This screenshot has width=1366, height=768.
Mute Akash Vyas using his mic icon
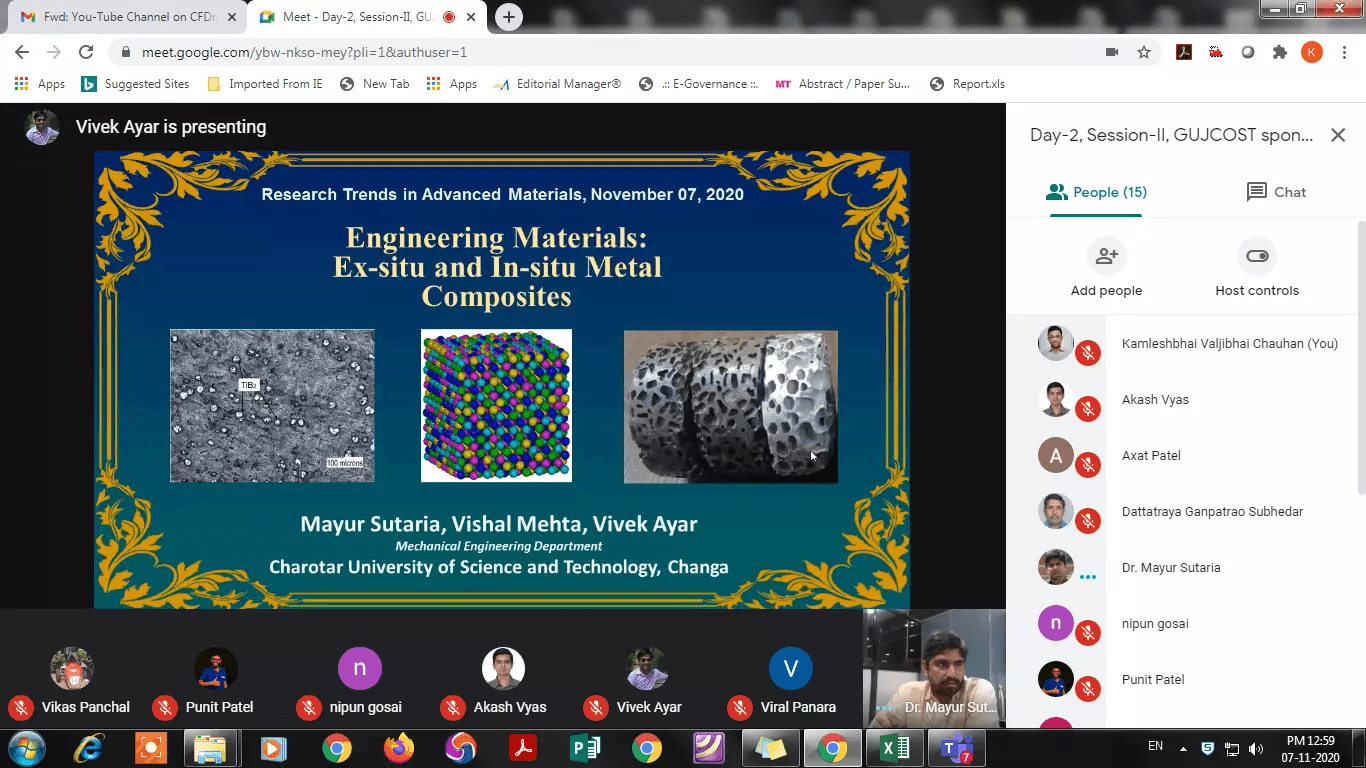(1089, 407)
